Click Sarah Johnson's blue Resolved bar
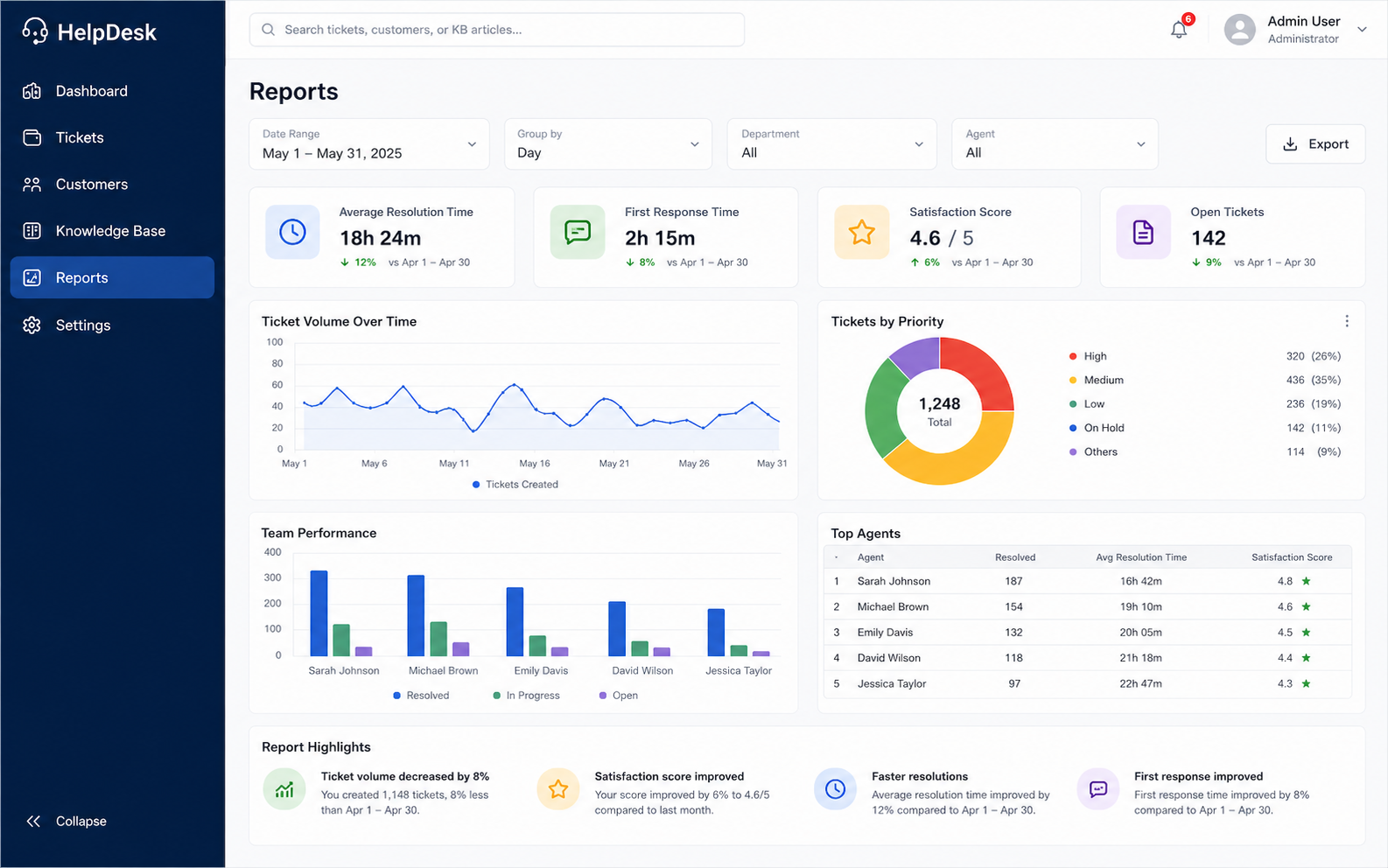Screen dimensions: 1388x868 pyautogui.click(x=319, y=613)
